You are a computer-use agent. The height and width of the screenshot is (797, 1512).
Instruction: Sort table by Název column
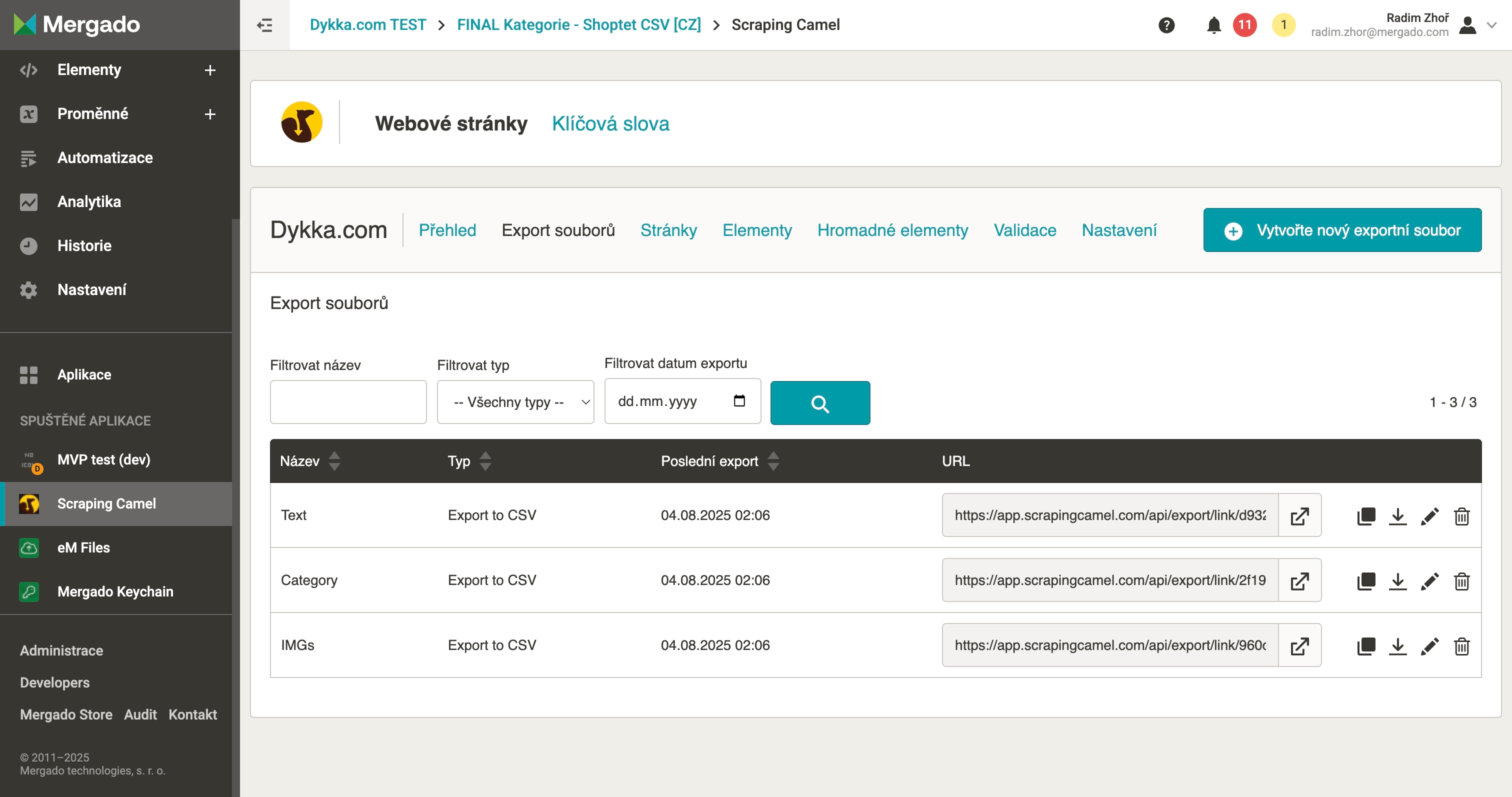click(x=334, y=461)
